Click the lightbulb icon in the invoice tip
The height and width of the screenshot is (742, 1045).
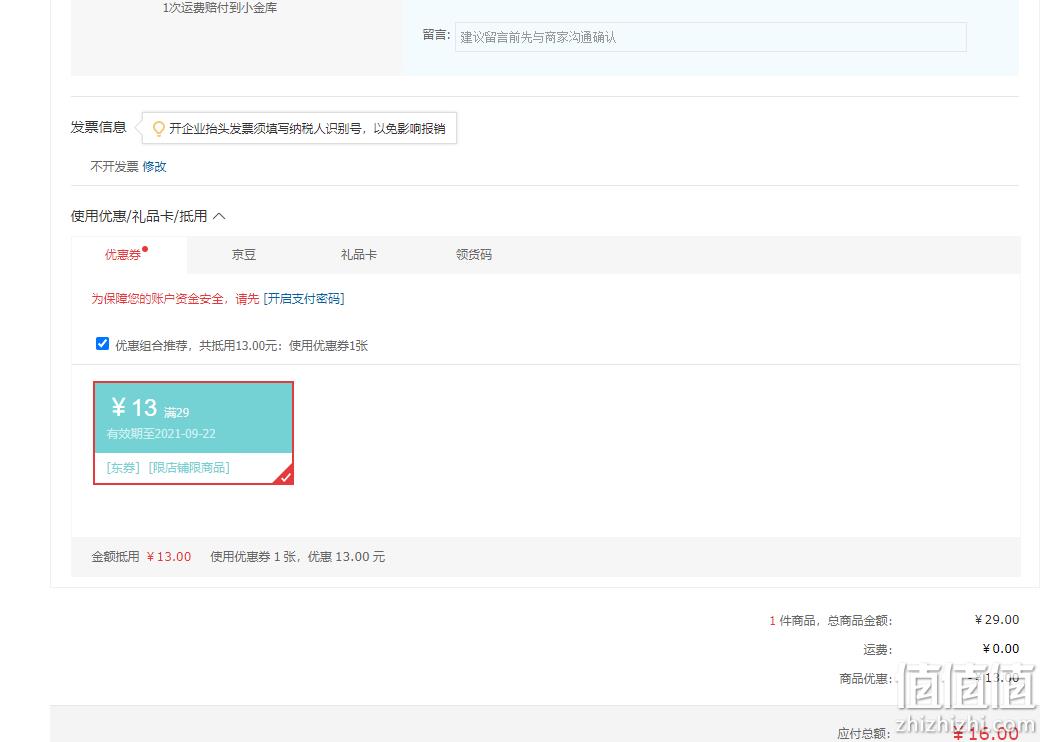click(x=159, y=128)
